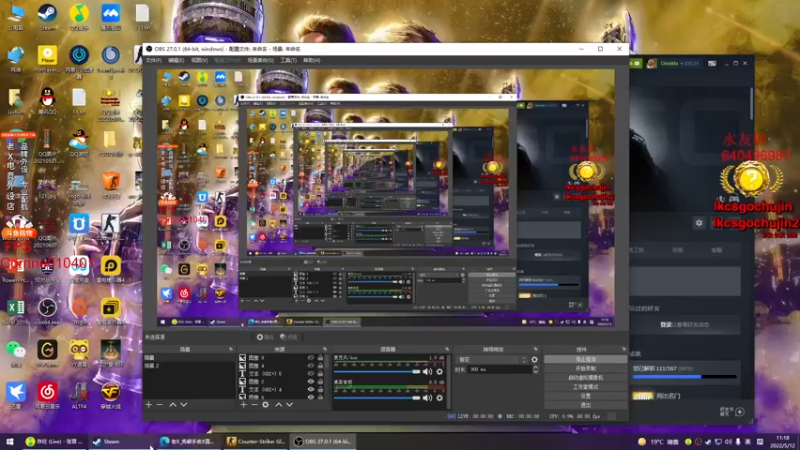800x450 pixels.
Task: Pop out the Sources dock panel
Action: (325, 349)
